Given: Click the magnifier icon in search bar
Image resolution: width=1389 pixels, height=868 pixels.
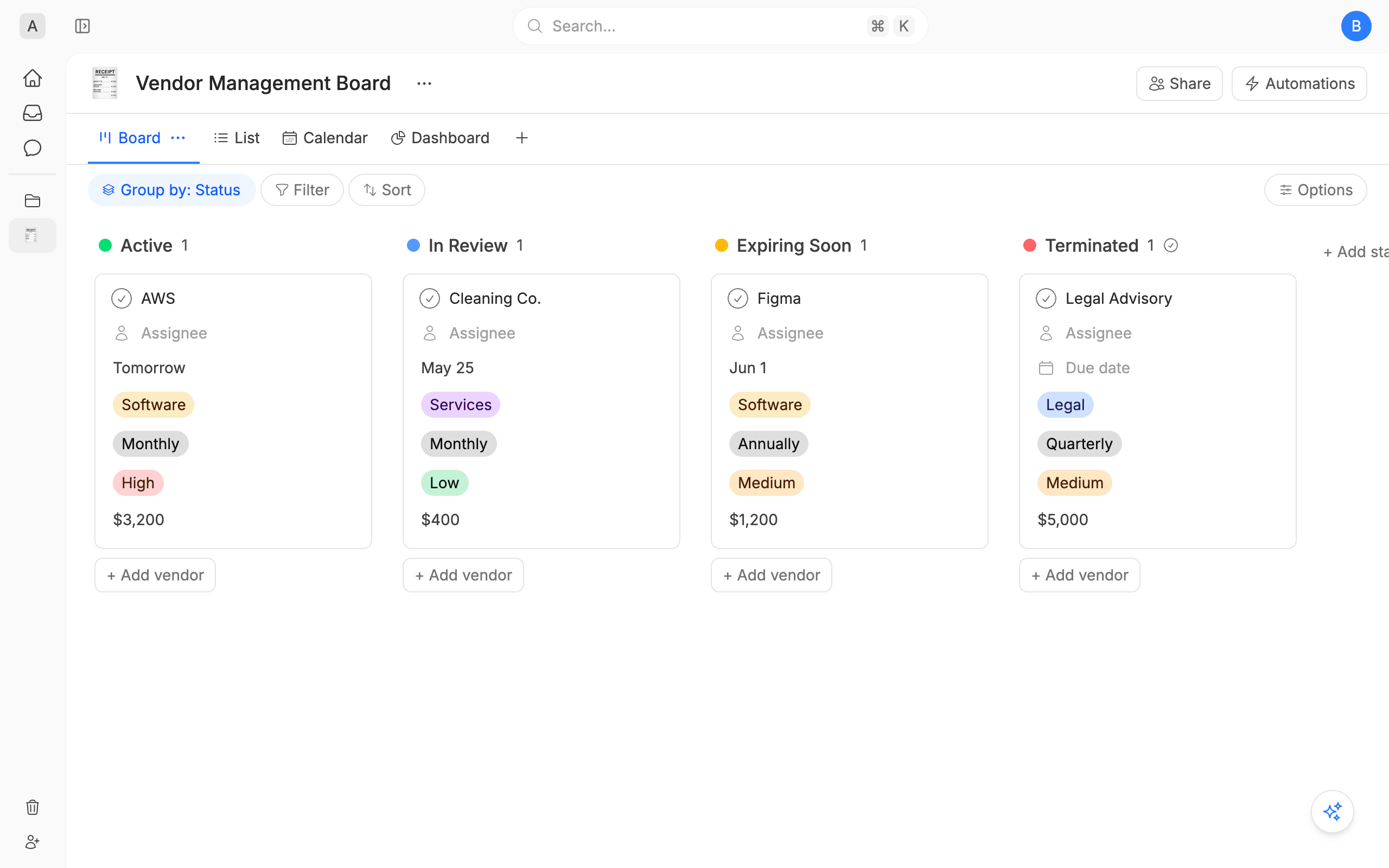Looking at the screenshot, I should 535,26.
